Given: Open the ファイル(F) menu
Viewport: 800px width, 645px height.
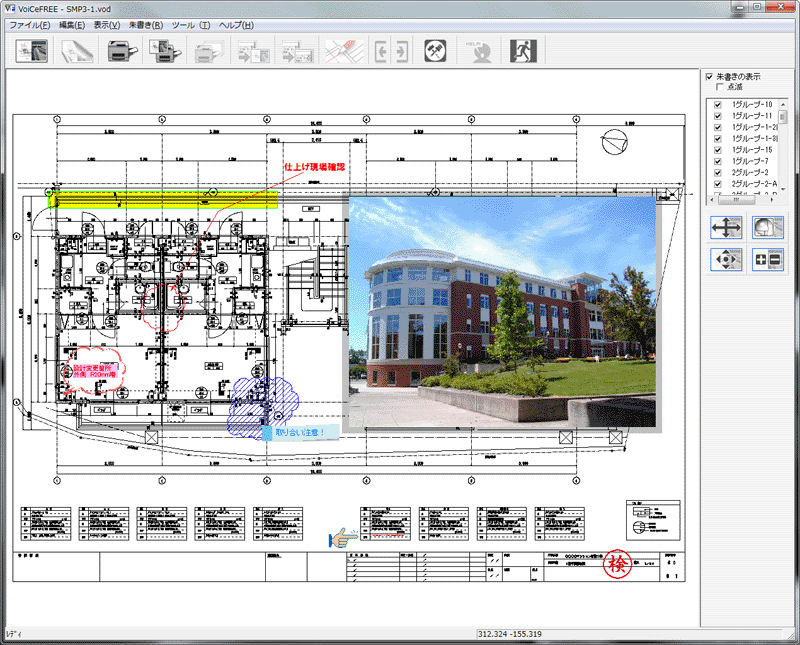Looking at the screenshot, I should coord(29,24).
